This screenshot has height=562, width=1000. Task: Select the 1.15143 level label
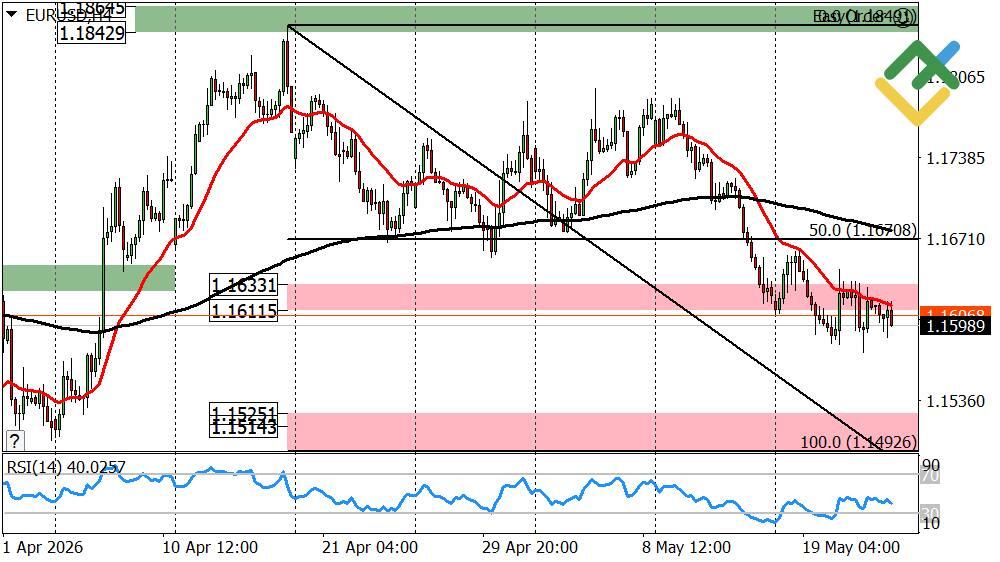(244, 428)
